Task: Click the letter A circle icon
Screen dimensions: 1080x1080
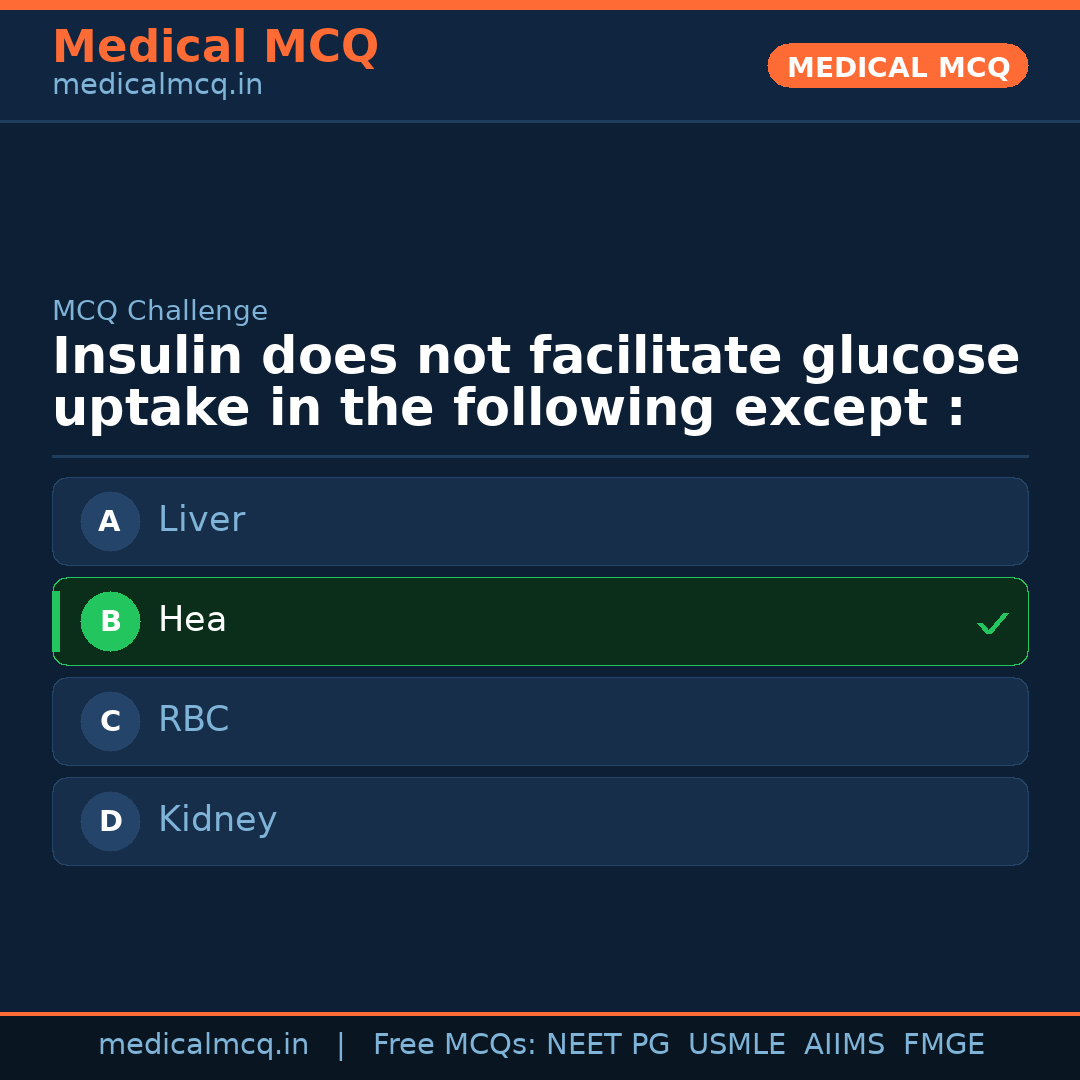Action: pos(110,521)
